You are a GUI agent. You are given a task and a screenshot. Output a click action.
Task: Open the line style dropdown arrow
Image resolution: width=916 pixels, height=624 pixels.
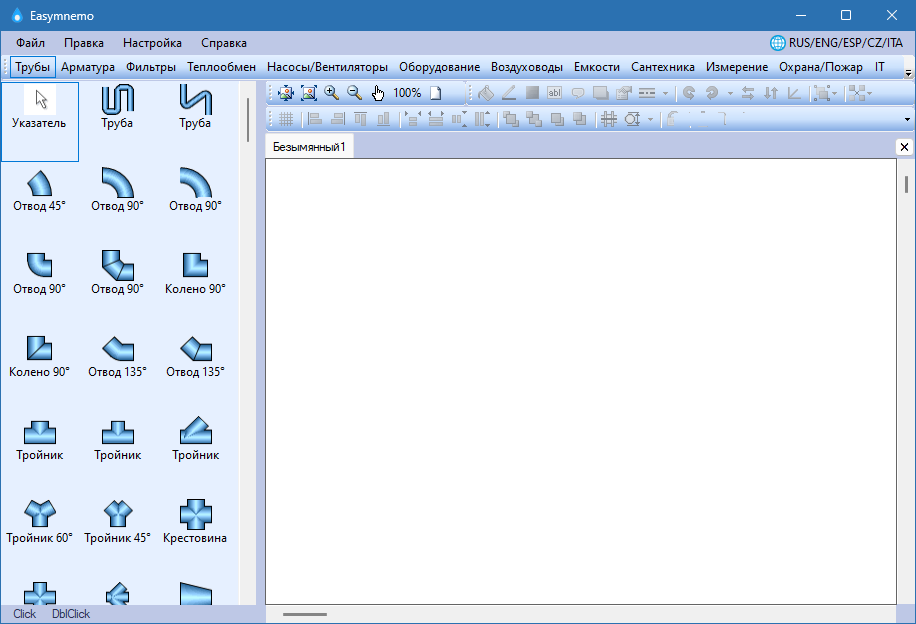[665, 93]
